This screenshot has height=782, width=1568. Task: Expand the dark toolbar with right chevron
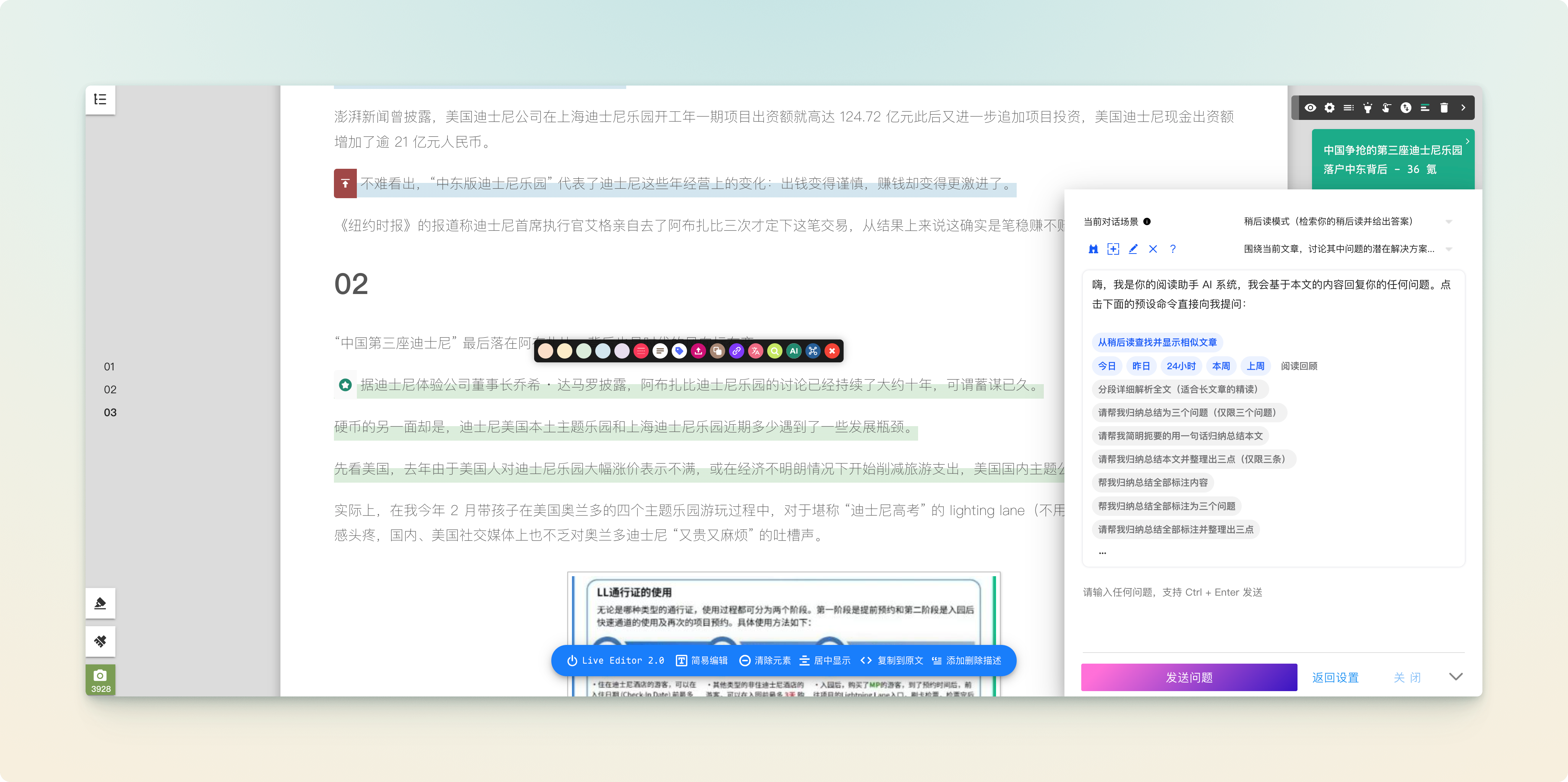pyautogui.click(x=1463, y=108)
